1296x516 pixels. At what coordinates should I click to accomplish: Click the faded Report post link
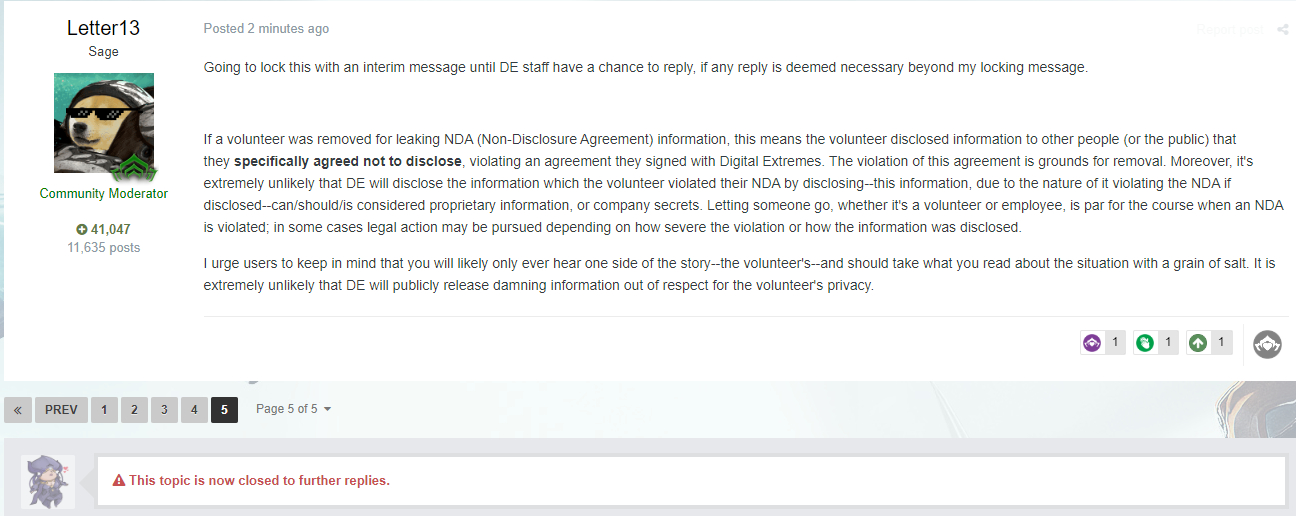point(1230,30)
